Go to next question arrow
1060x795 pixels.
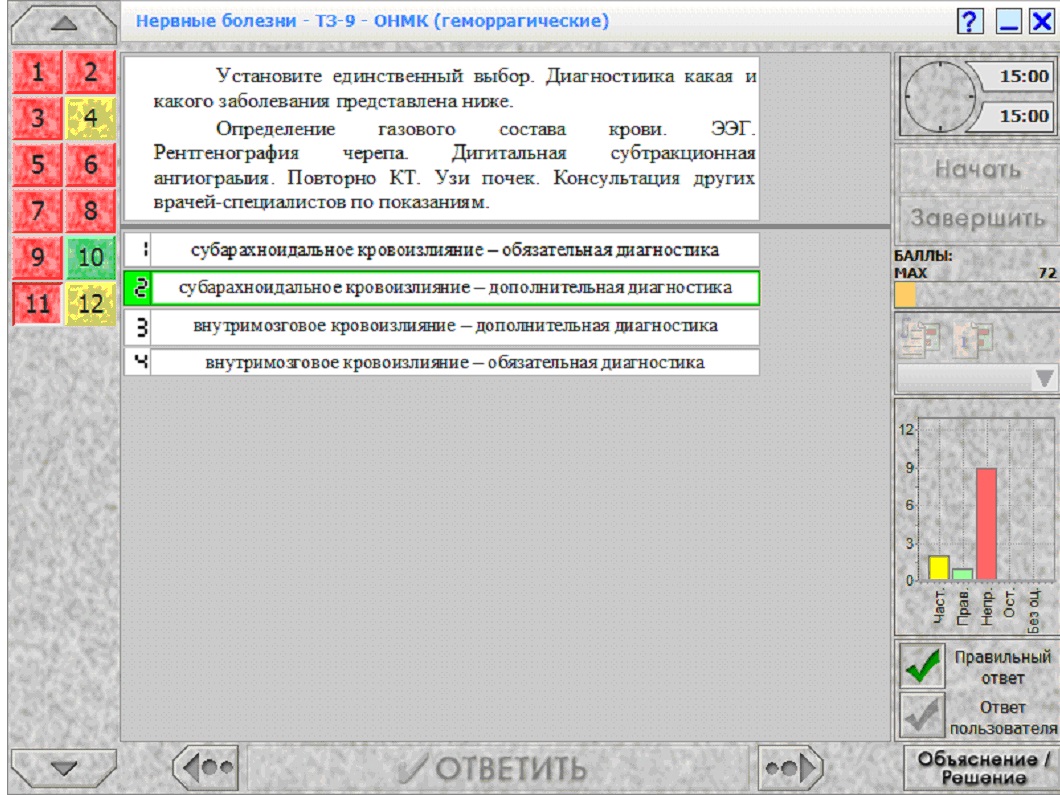tap(791, 768)
